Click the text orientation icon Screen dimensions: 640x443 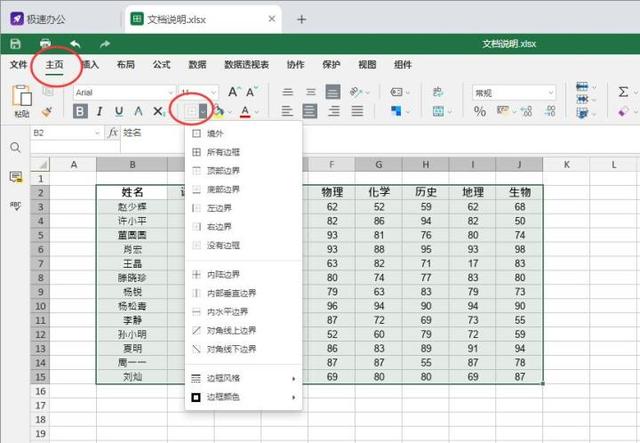pos(356,92)
